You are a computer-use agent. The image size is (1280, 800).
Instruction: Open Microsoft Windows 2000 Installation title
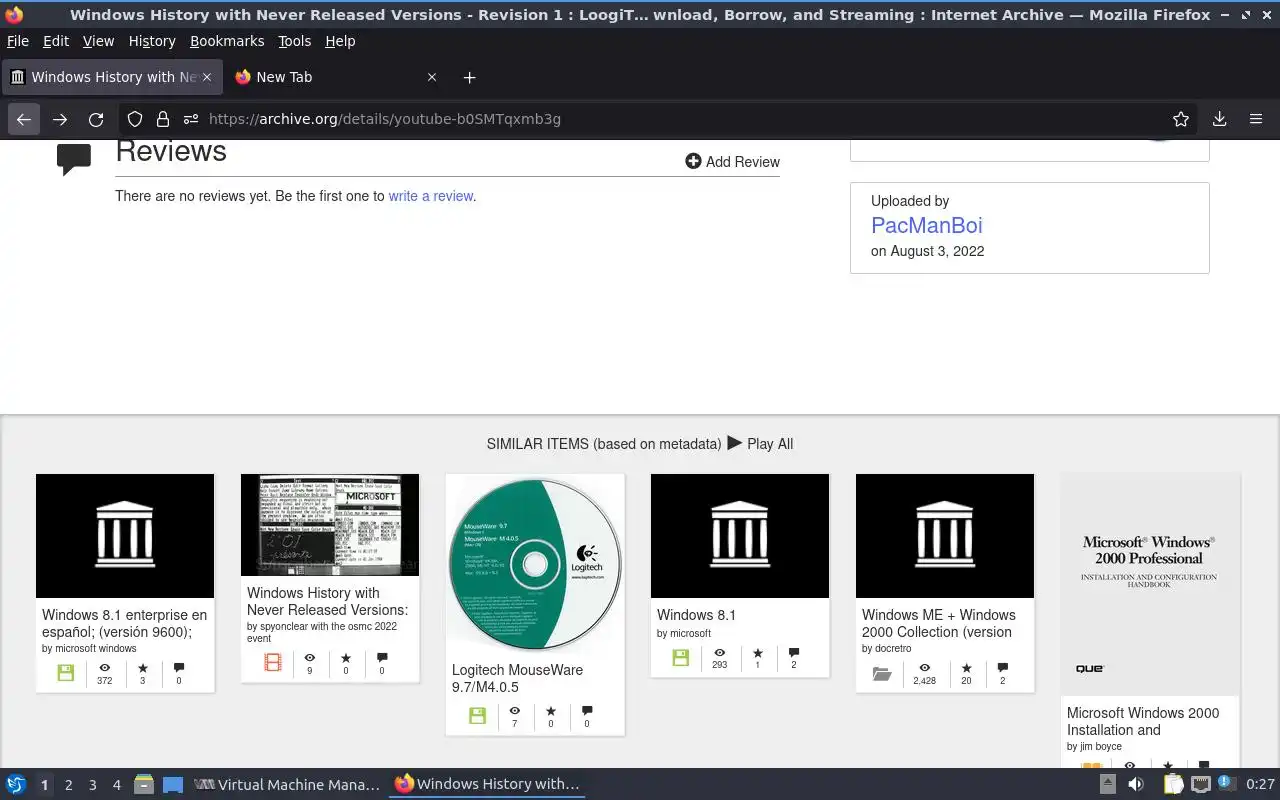(1143, 721)
